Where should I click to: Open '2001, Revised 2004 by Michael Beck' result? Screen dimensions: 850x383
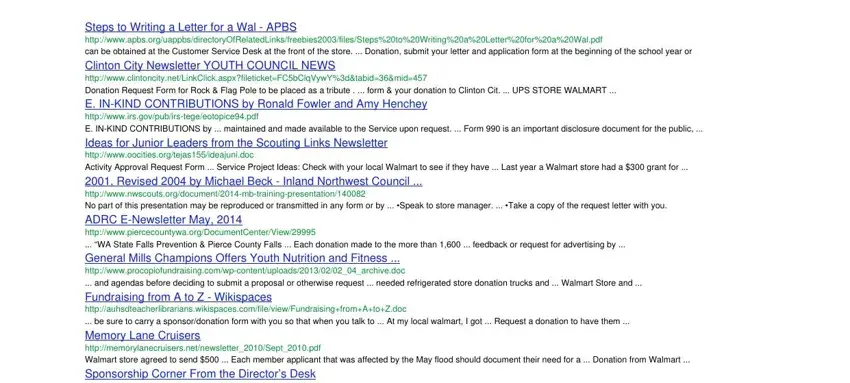pos(254,181)
